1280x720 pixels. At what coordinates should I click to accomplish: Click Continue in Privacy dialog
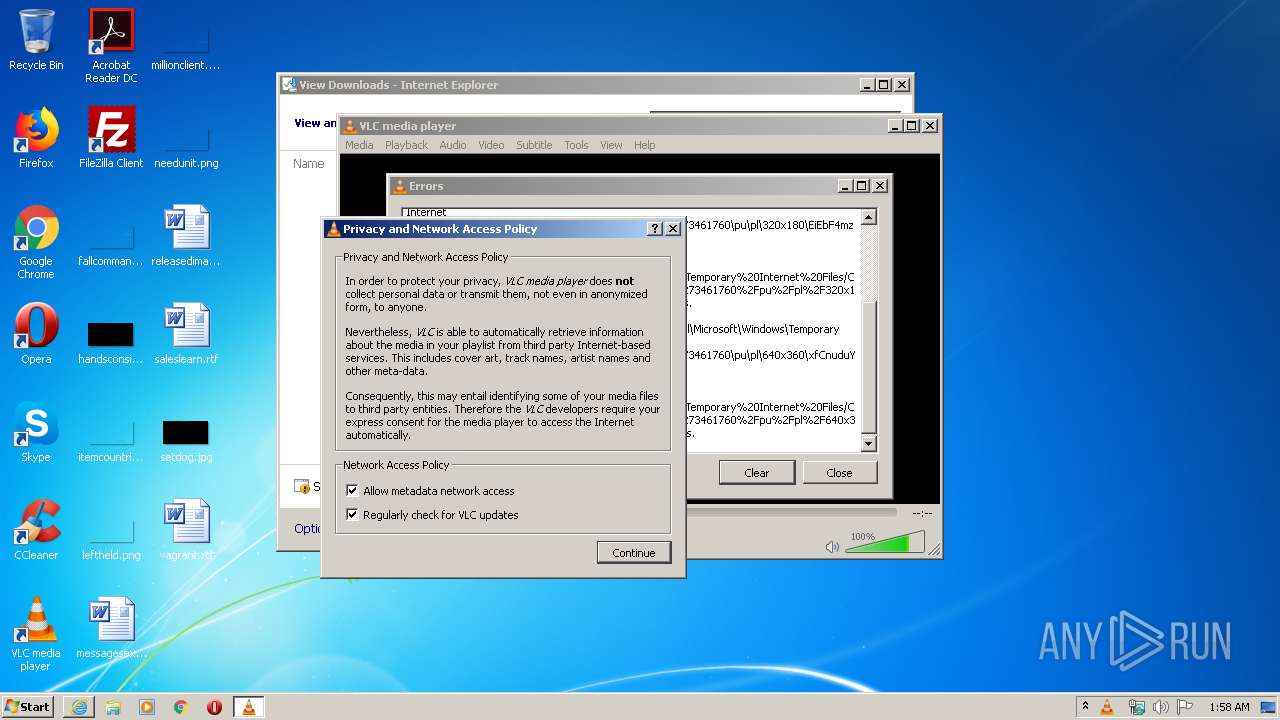[634, 553]
